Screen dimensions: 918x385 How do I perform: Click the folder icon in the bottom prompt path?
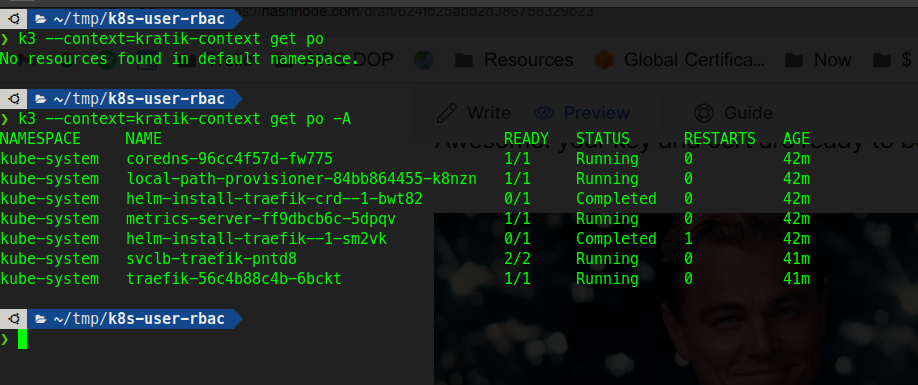(x=40, y=319)
